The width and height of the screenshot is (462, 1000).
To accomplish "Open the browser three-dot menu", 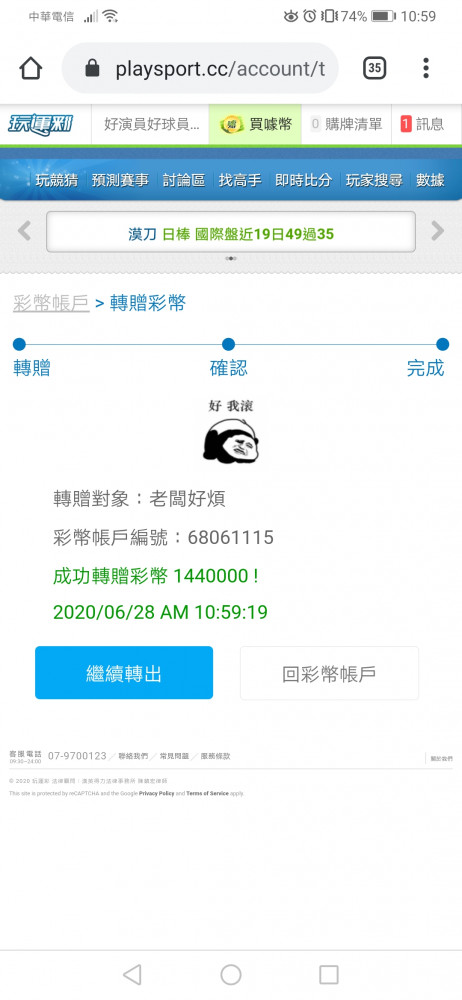I will point(426,68).
